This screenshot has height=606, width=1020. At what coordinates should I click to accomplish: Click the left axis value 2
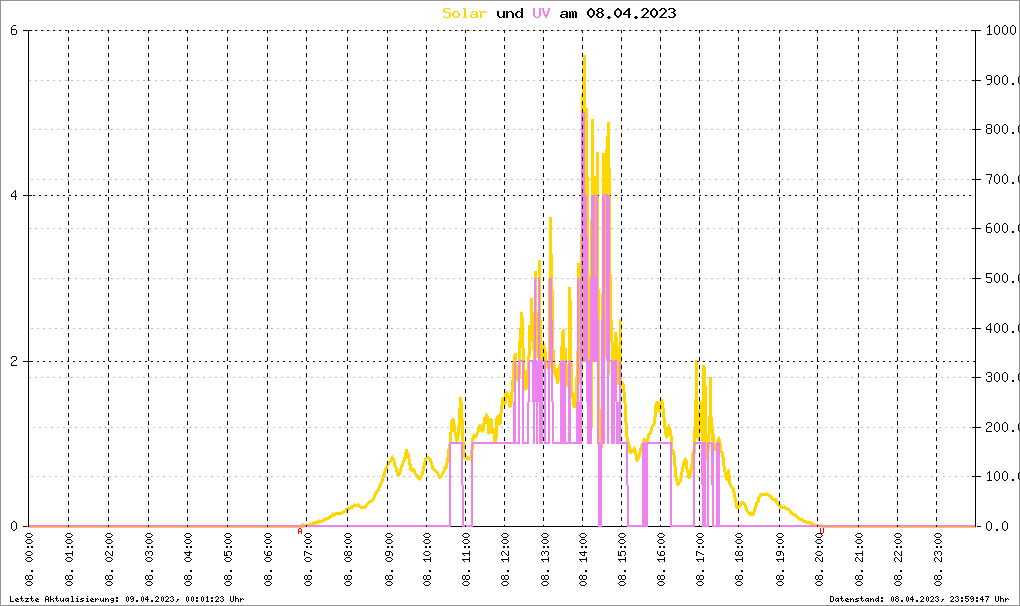pos(14,361)
